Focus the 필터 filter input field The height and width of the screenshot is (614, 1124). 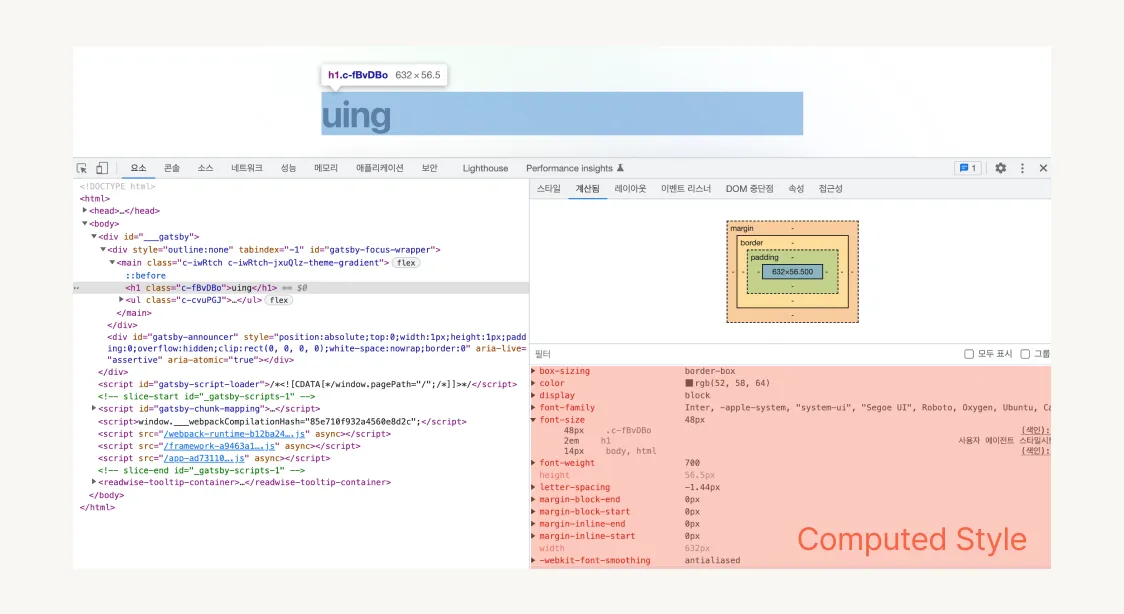click(x=746, y=354)
